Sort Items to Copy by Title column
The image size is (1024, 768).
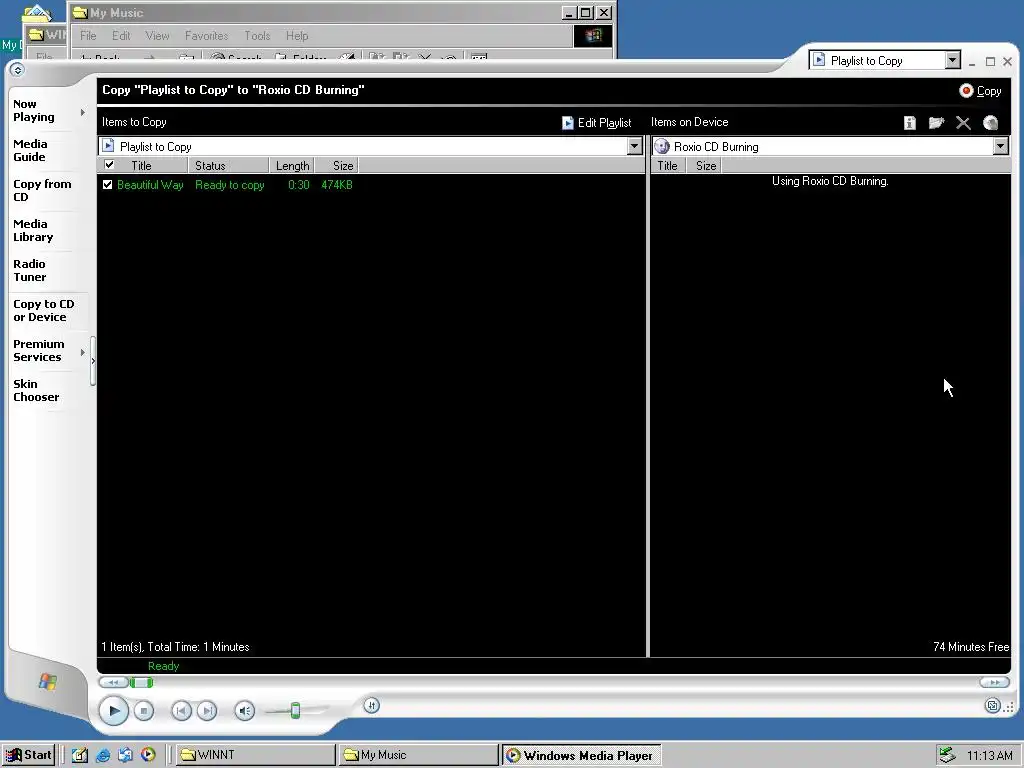(154, 166)
